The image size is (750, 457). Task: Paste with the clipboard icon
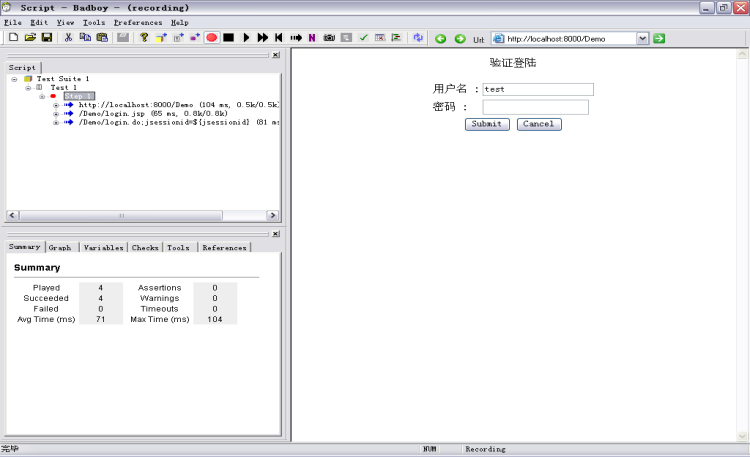102,37
